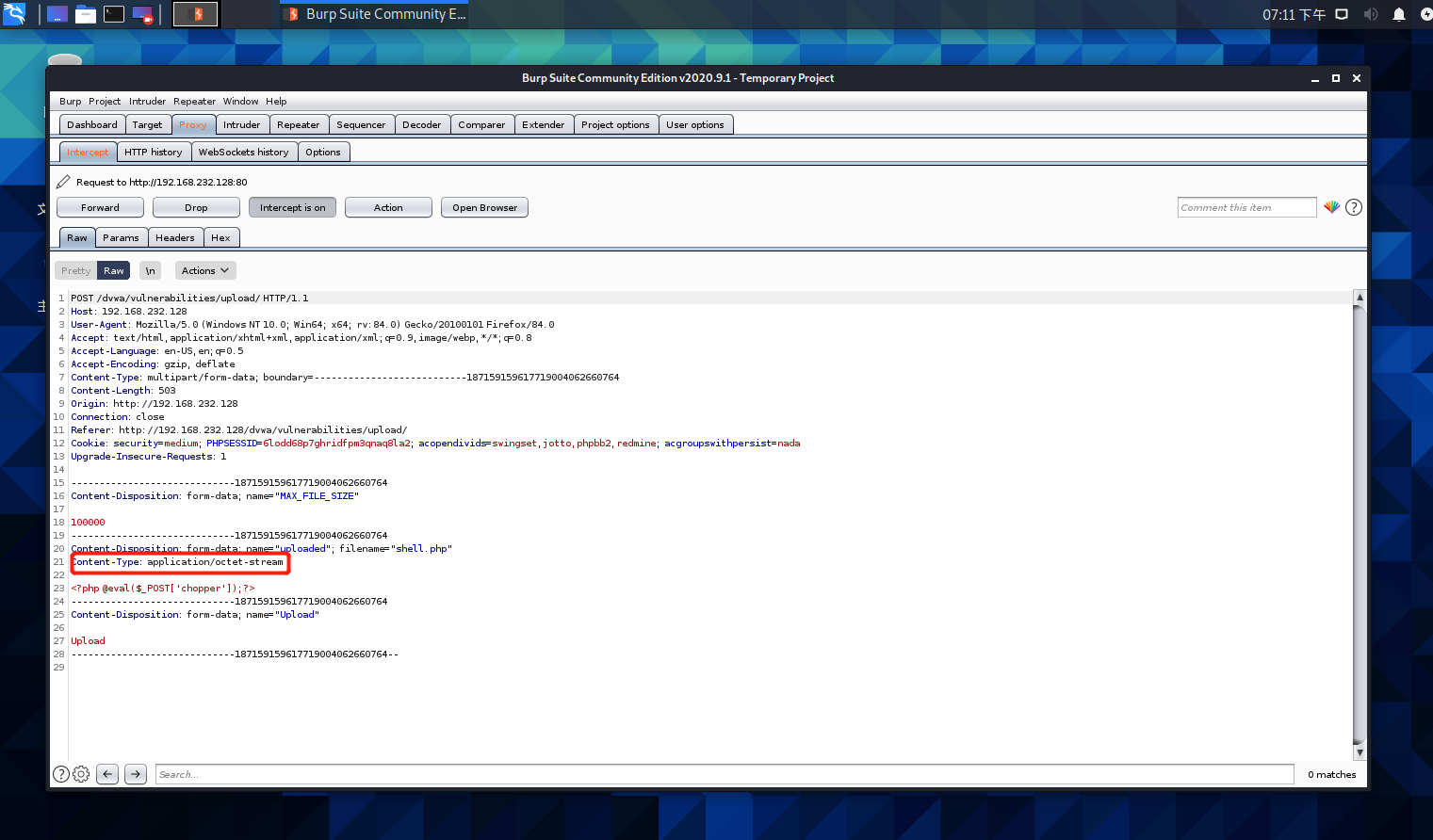Click the Content-Length: 503 header
This screenshot has width=1433, height=840.
point(123,390)
